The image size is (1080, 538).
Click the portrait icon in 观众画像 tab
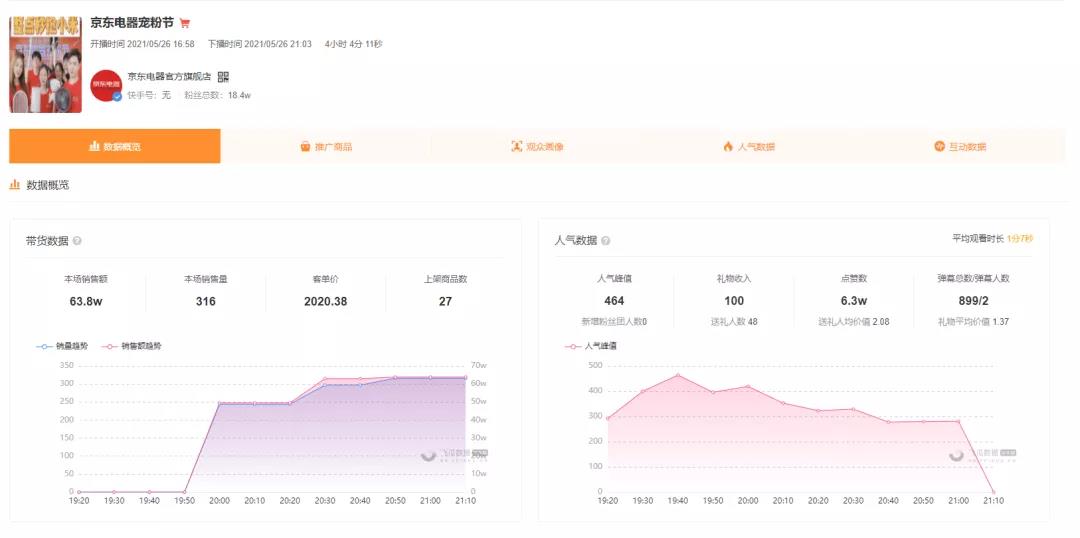517,146
